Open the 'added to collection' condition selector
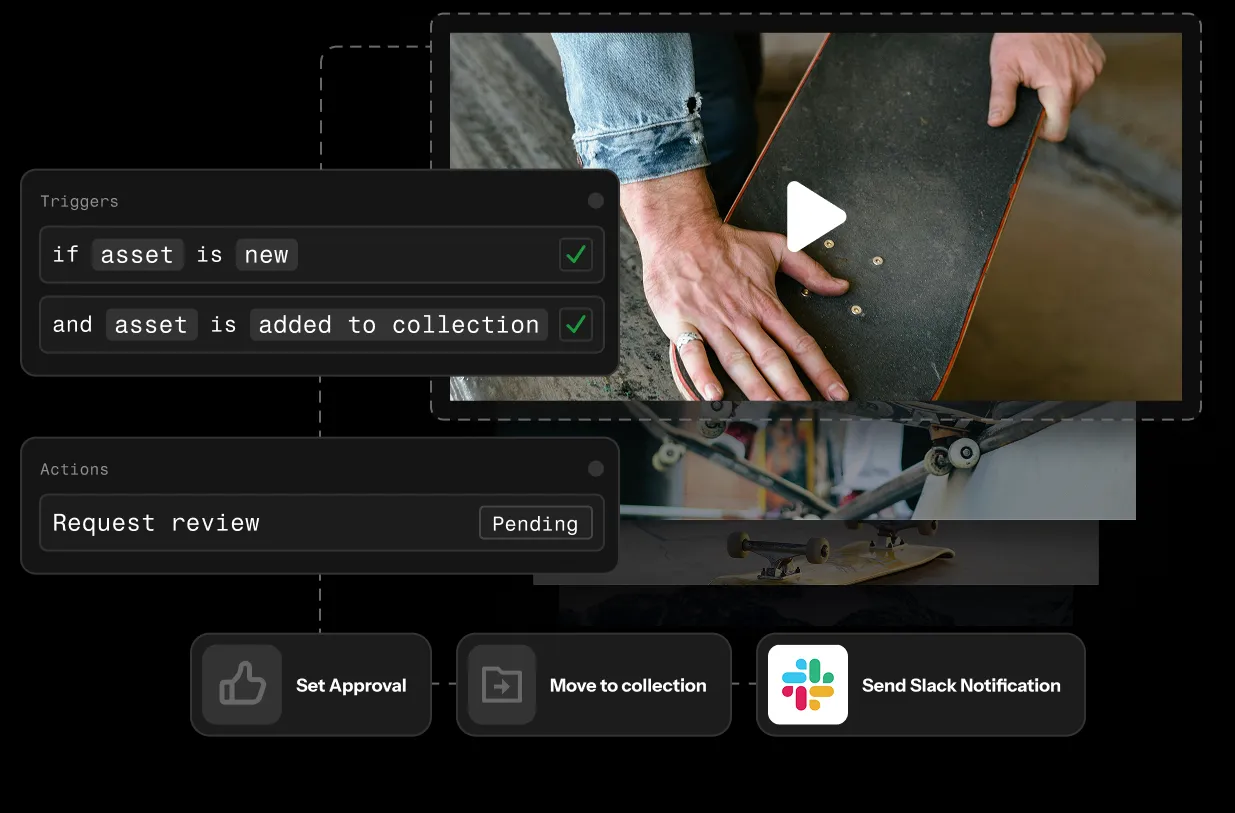Viewport: 1235px width, 813px height. pyautogui.click(x=398, y=324)
